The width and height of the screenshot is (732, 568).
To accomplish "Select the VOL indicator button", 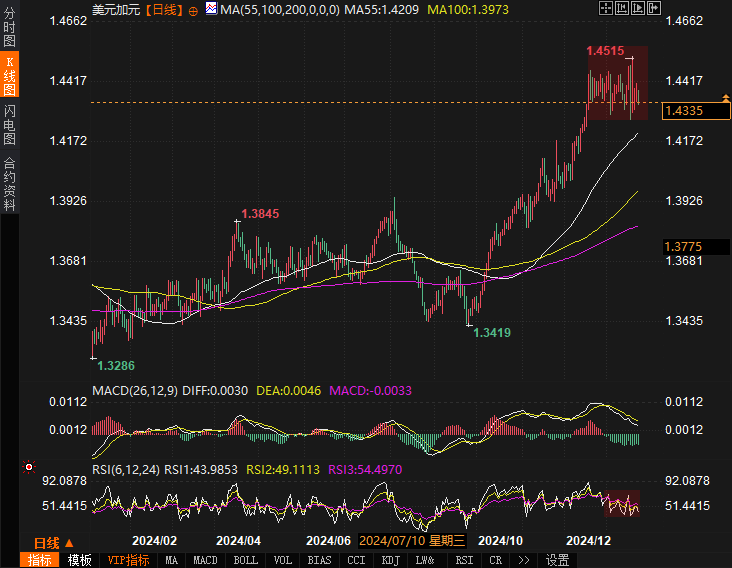I will pos(282,560).
